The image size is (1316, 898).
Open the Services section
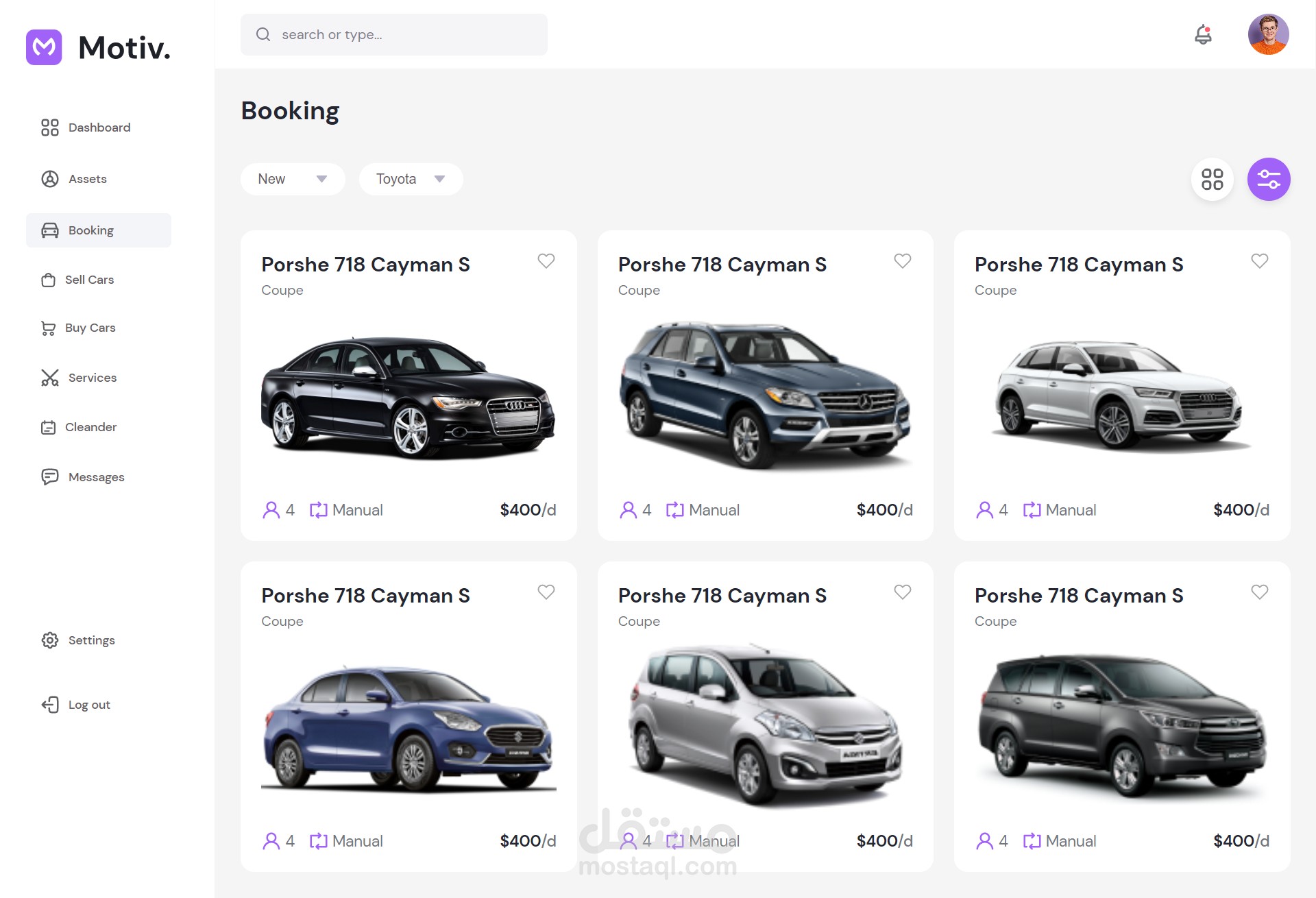(92, 378)
